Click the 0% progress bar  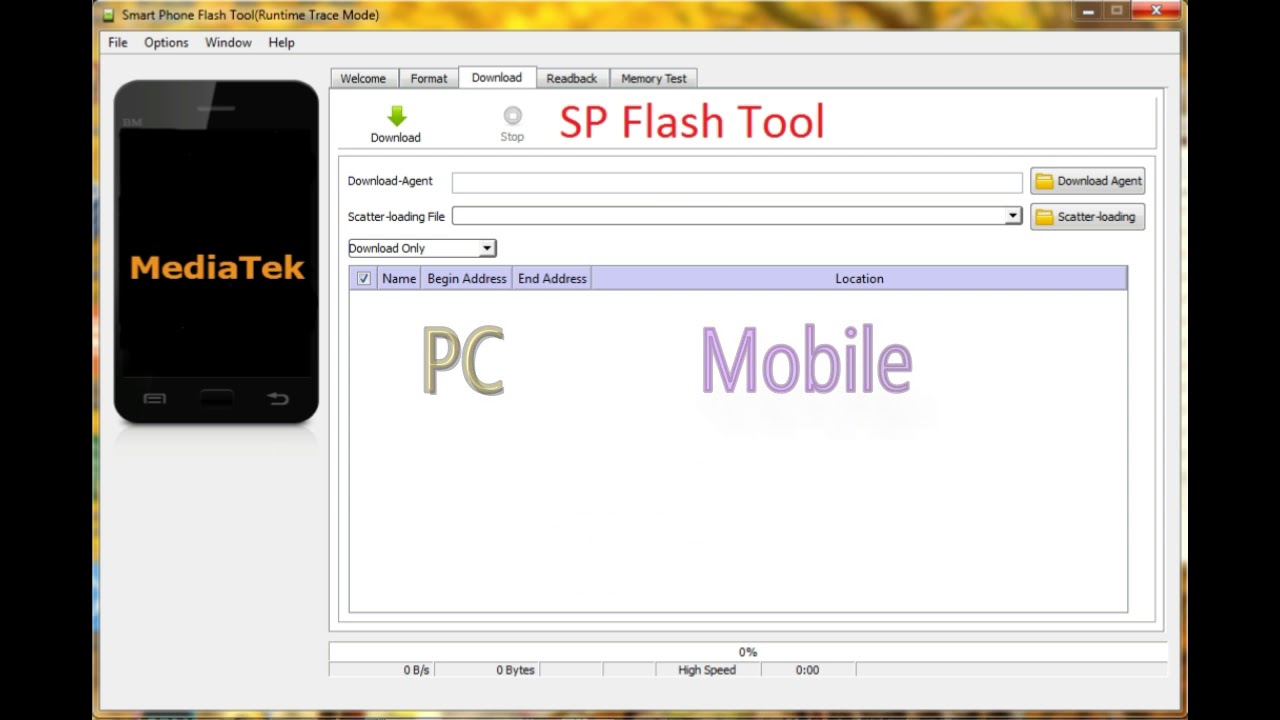pos(748,652)
